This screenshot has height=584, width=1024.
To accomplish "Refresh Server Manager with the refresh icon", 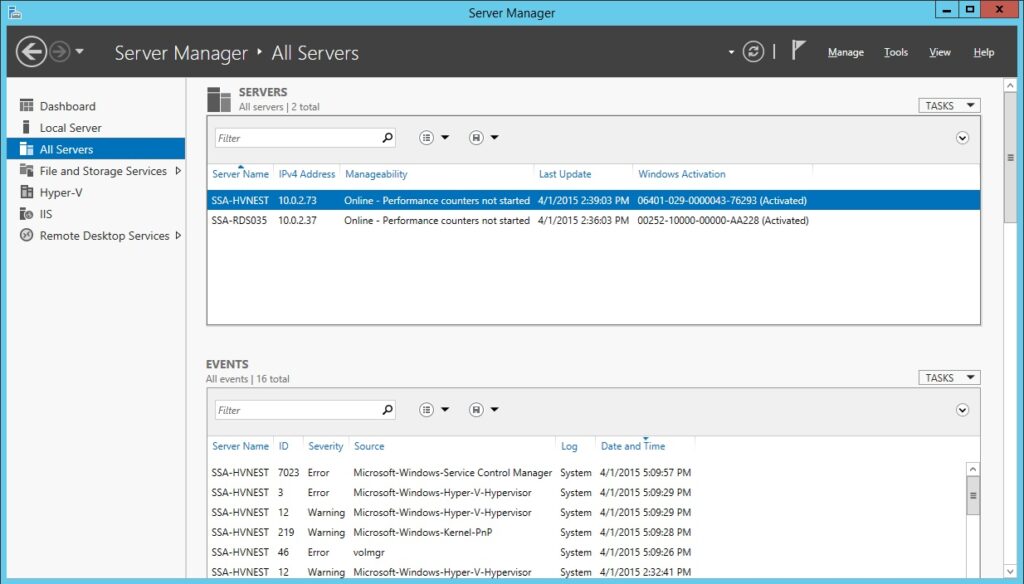I will pyautogui.click(x=753, y=51).
